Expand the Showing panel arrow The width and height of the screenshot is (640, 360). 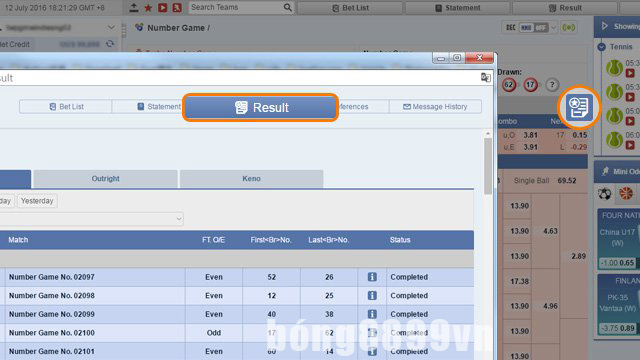[x=604, y=26]
